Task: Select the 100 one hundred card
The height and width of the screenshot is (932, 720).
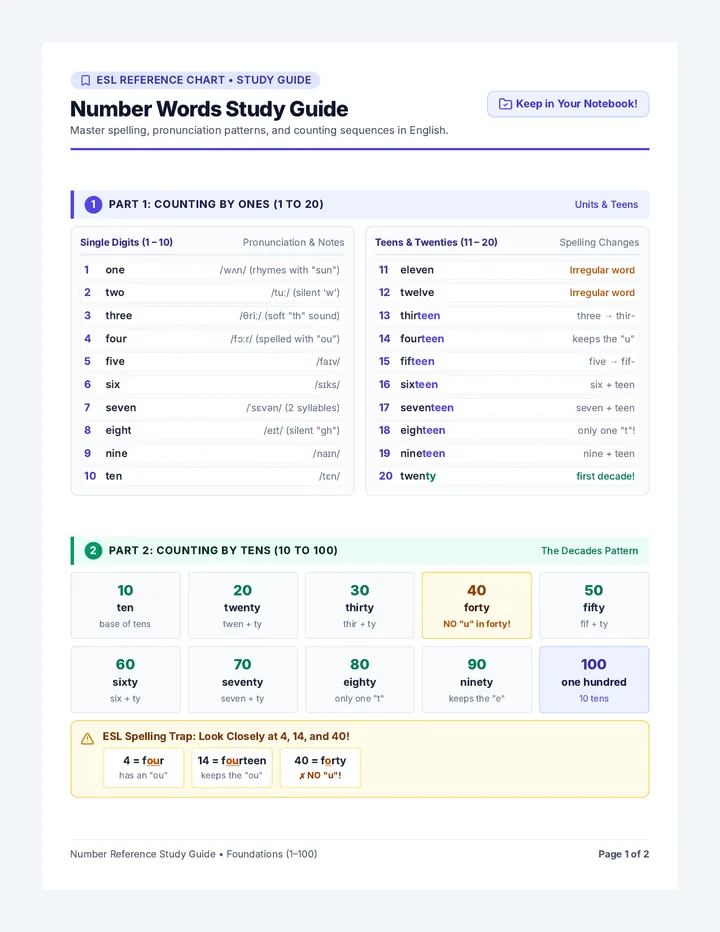Action: [594, 679]
